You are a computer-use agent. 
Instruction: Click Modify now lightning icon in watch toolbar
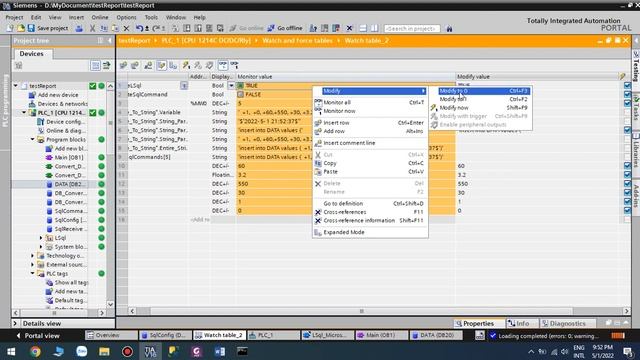click(x=186, y=65)
